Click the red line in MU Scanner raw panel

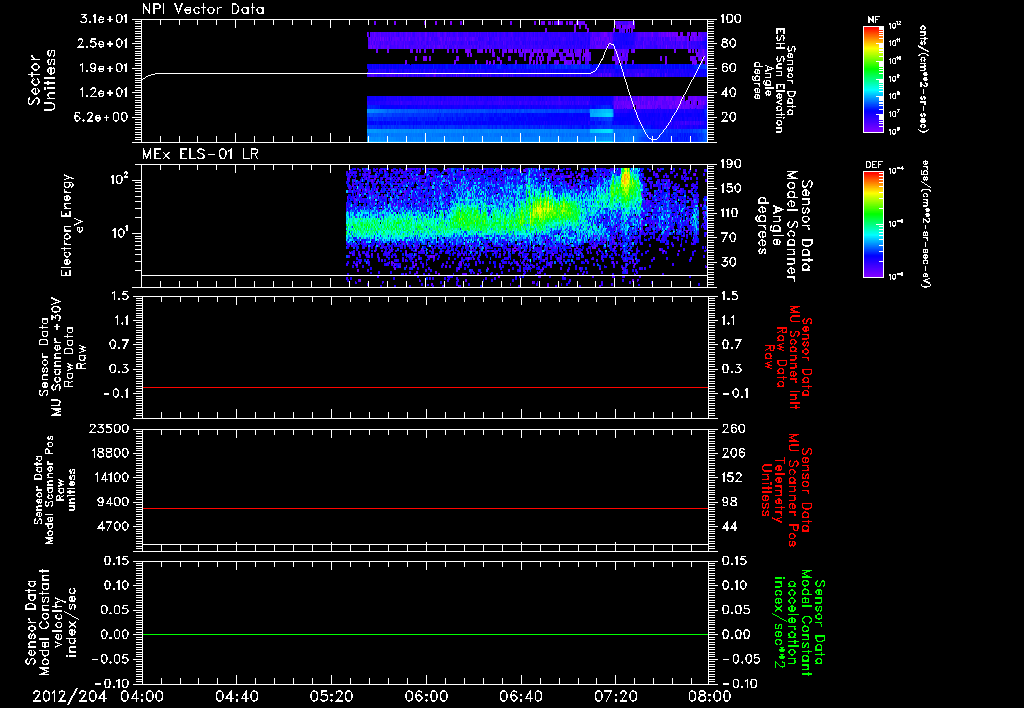pyautogui.click(x=424, y=387)
